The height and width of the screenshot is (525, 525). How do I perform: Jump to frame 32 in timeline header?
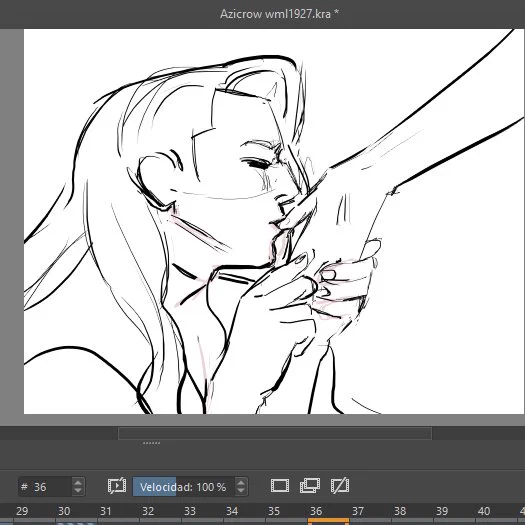tap(148, 511)
